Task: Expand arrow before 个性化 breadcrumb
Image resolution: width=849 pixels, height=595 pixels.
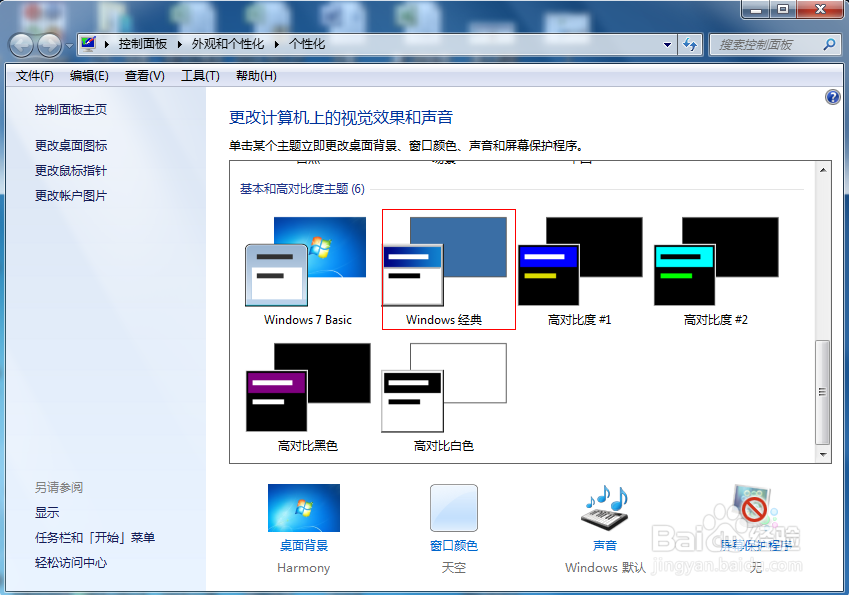Action: 277,44
